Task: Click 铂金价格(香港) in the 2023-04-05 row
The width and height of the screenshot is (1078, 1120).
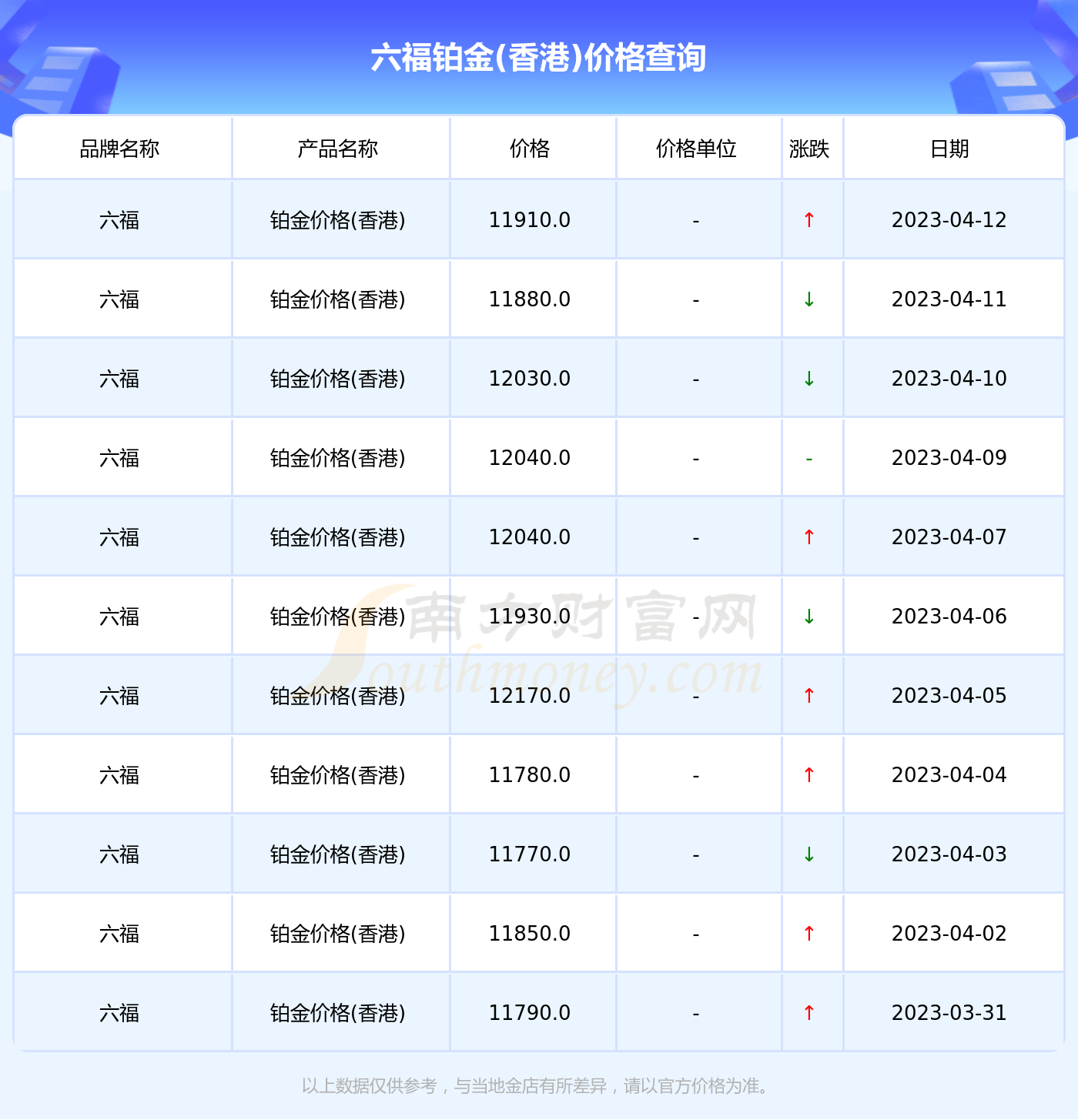Action: pyautogui.click(x=337, y=696)
